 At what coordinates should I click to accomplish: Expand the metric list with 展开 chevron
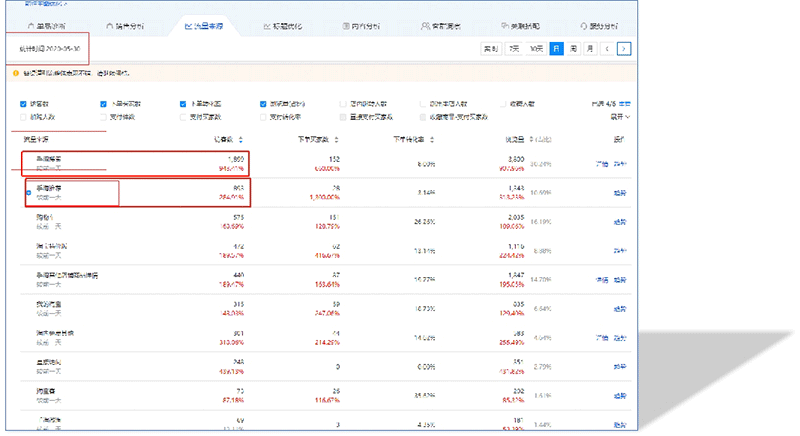pos(619,116)
